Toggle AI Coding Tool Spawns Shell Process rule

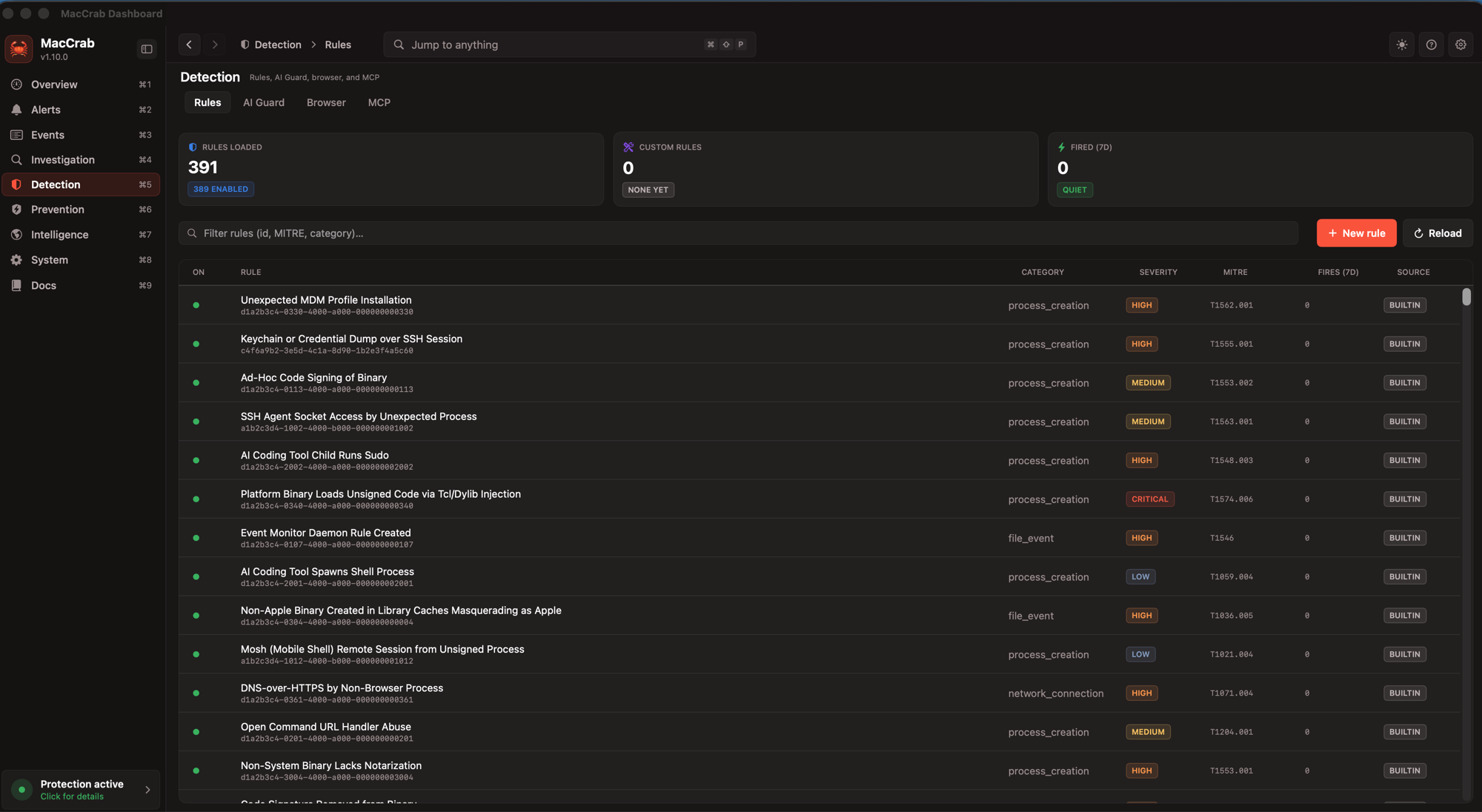[x=196, y=576]
